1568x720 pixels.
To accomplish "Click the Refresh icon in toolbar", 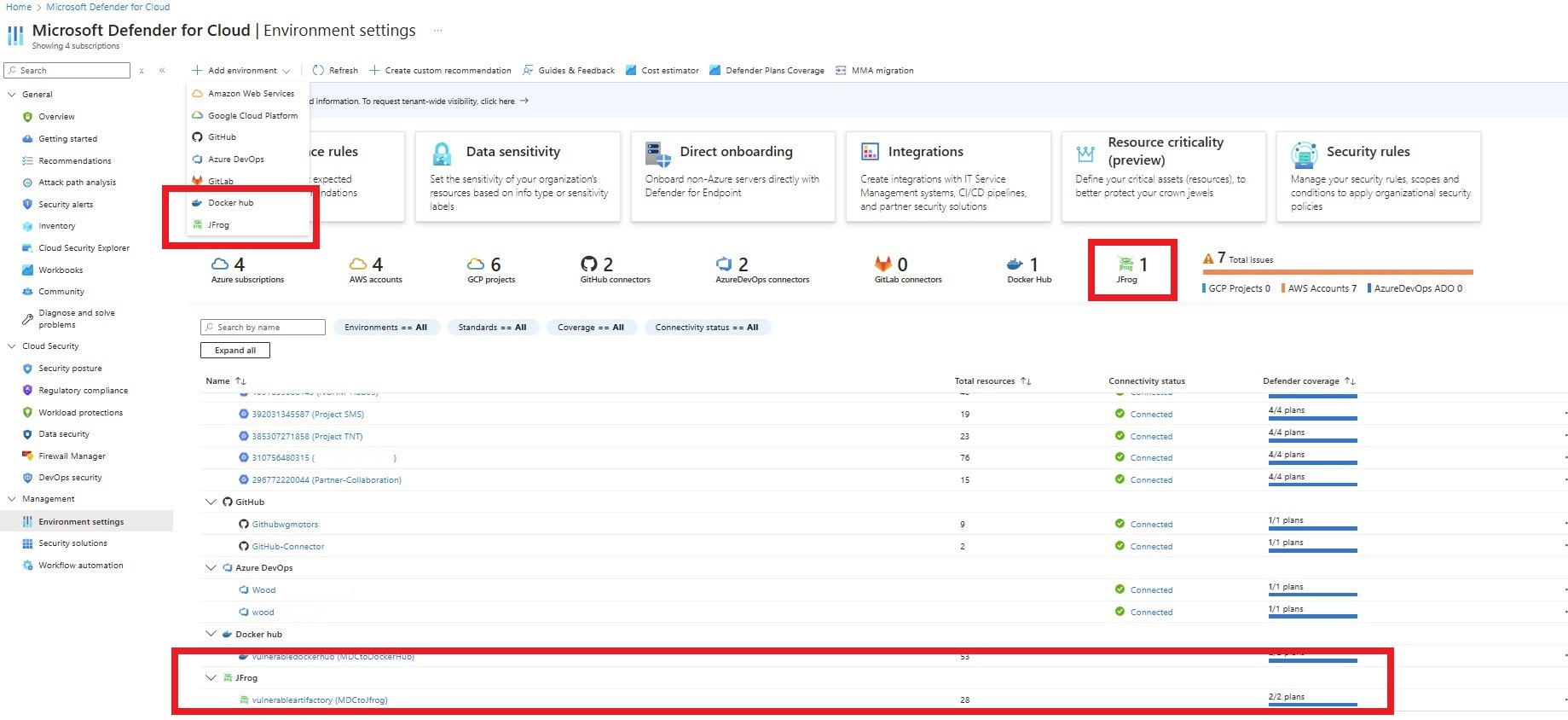I will tap(318, 70).
